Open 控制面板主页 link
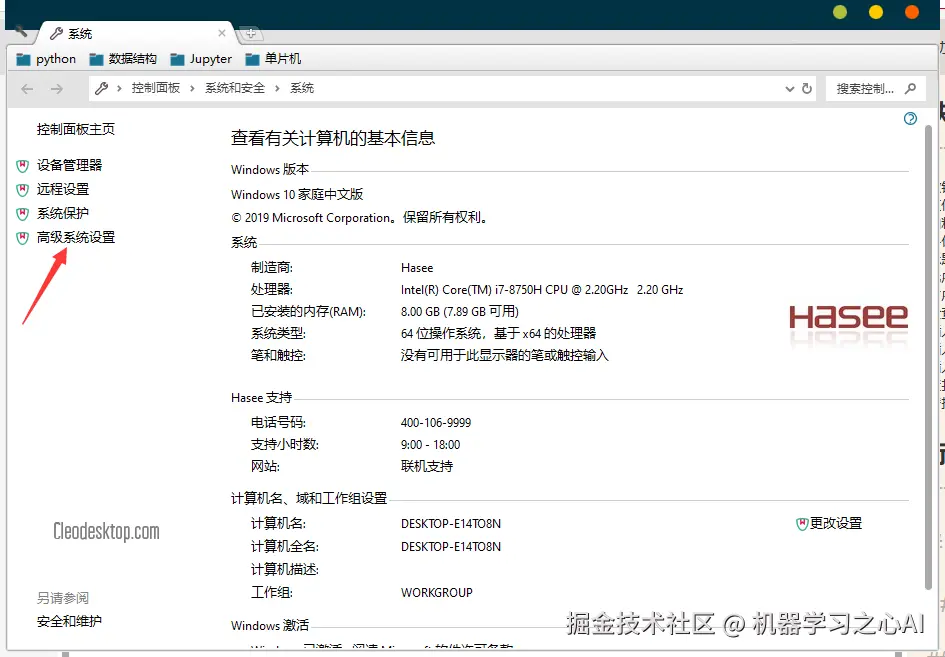The height and width of the screenshot is (657, 945). (x=75, y=129)
